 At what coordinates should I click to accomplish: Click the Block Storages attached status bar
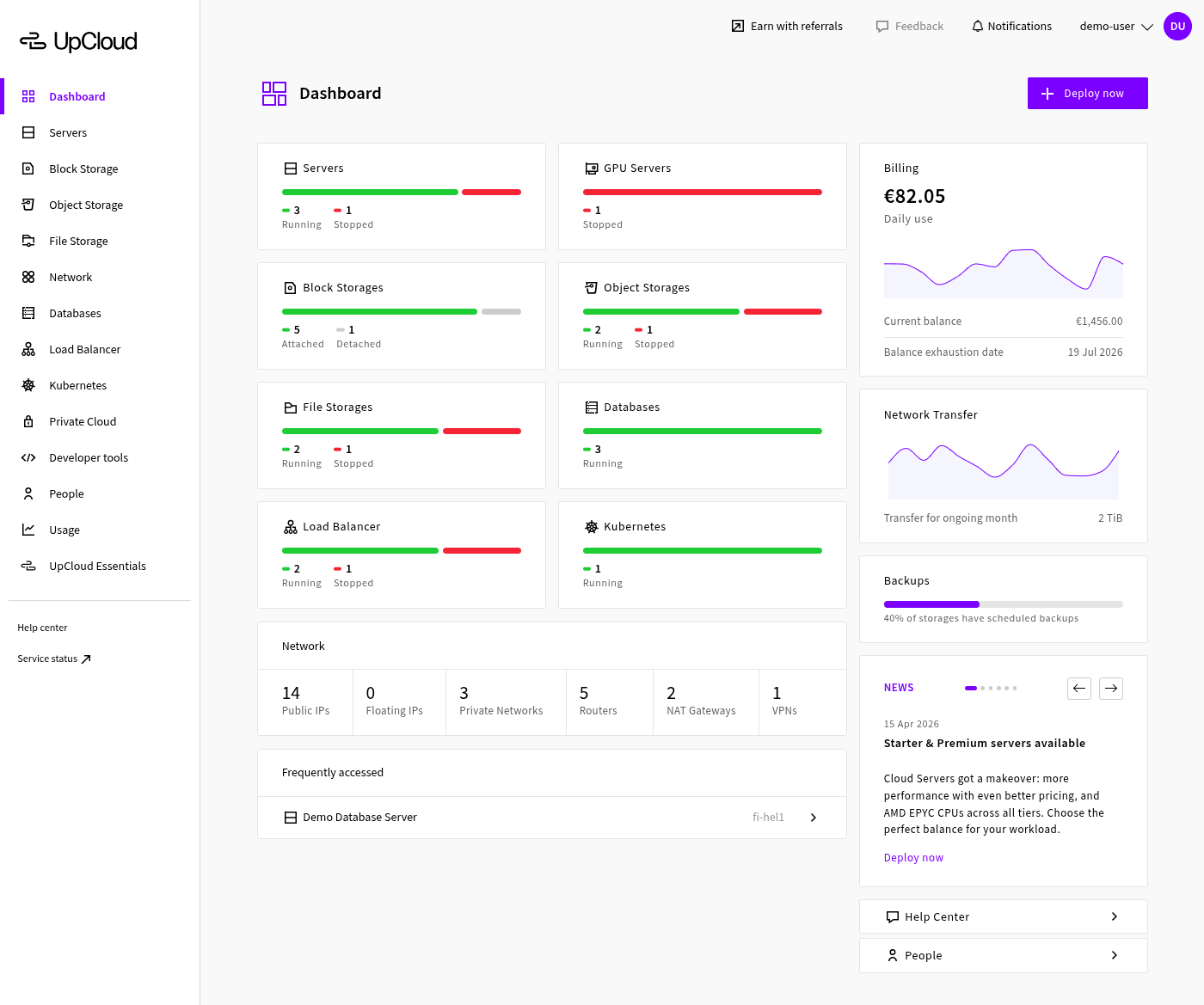pyautogui.click(x=379, y=311)
